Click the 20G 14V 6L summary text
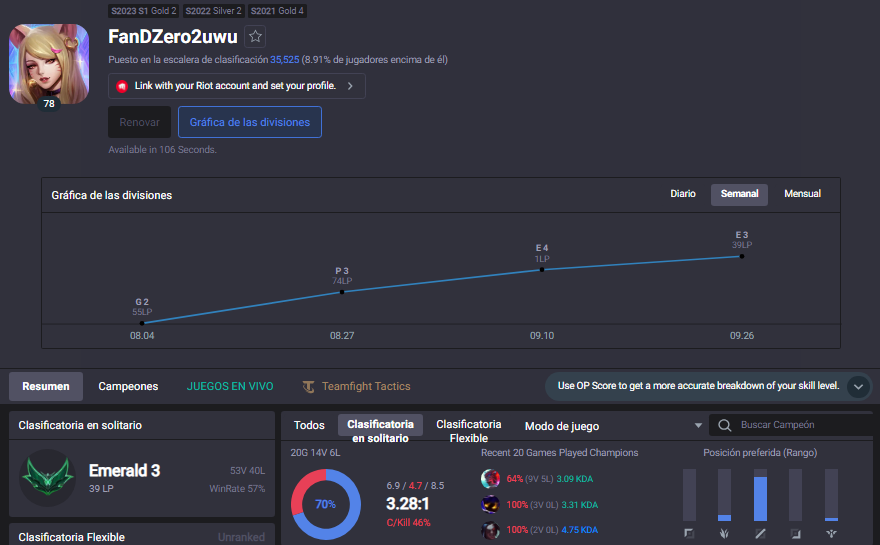The width and height of the screenshot is (880, 545). tap(315, 453)
